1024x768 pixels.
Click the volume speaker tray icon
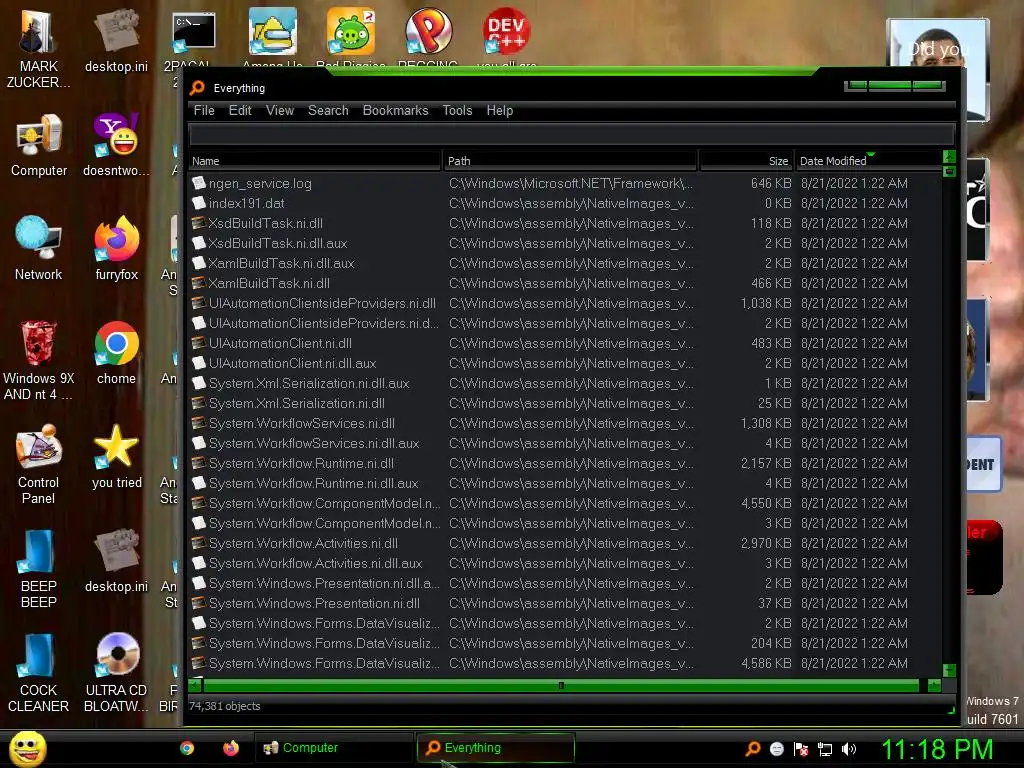tap(848, 749)
